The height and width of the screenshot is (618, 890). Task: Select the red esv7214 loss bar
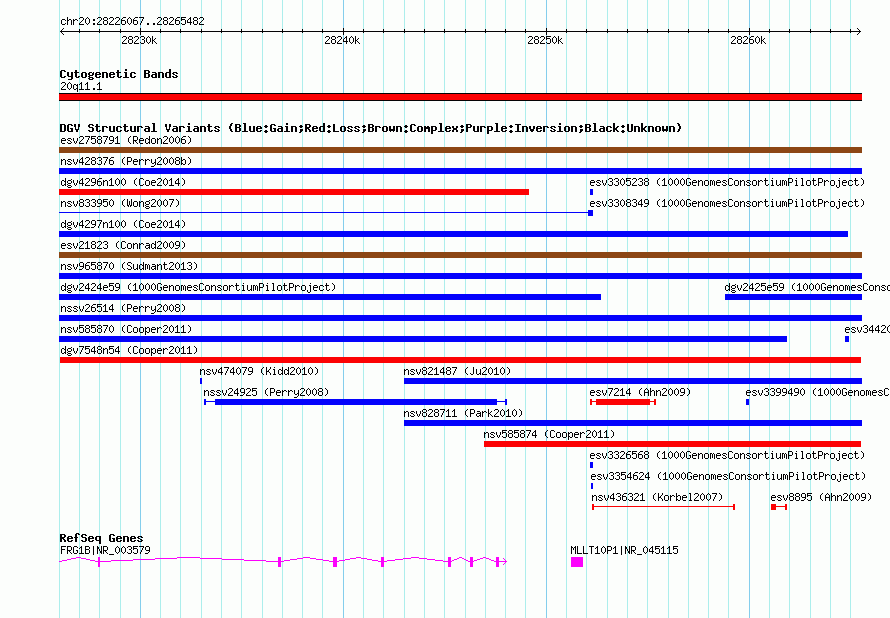tap(623, 402)
